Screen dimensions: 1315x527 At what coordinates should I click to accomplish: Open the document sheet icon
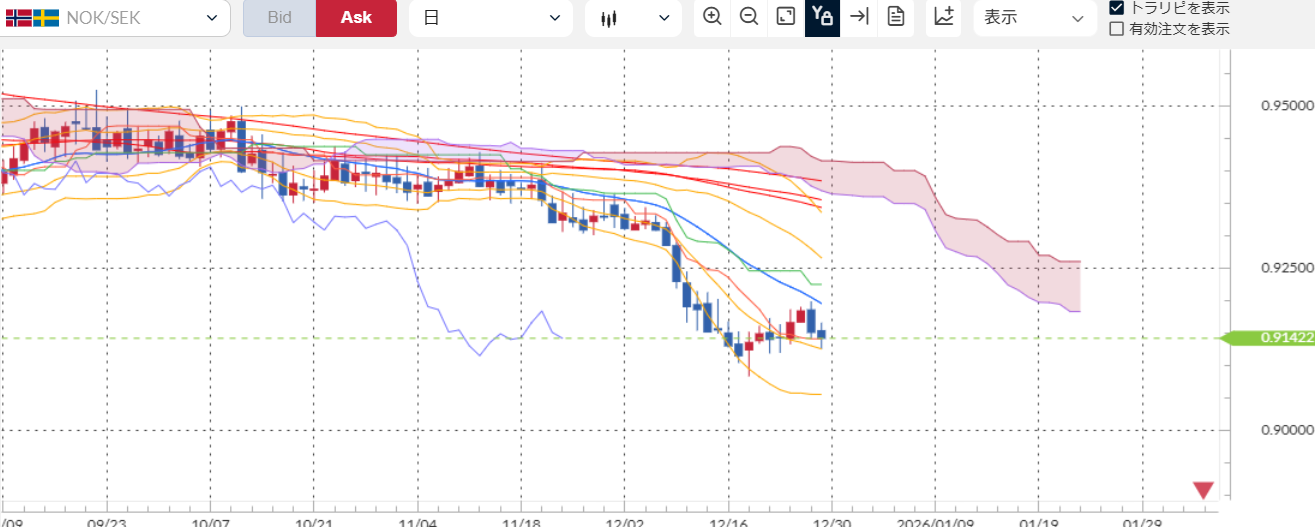[896, 17]
